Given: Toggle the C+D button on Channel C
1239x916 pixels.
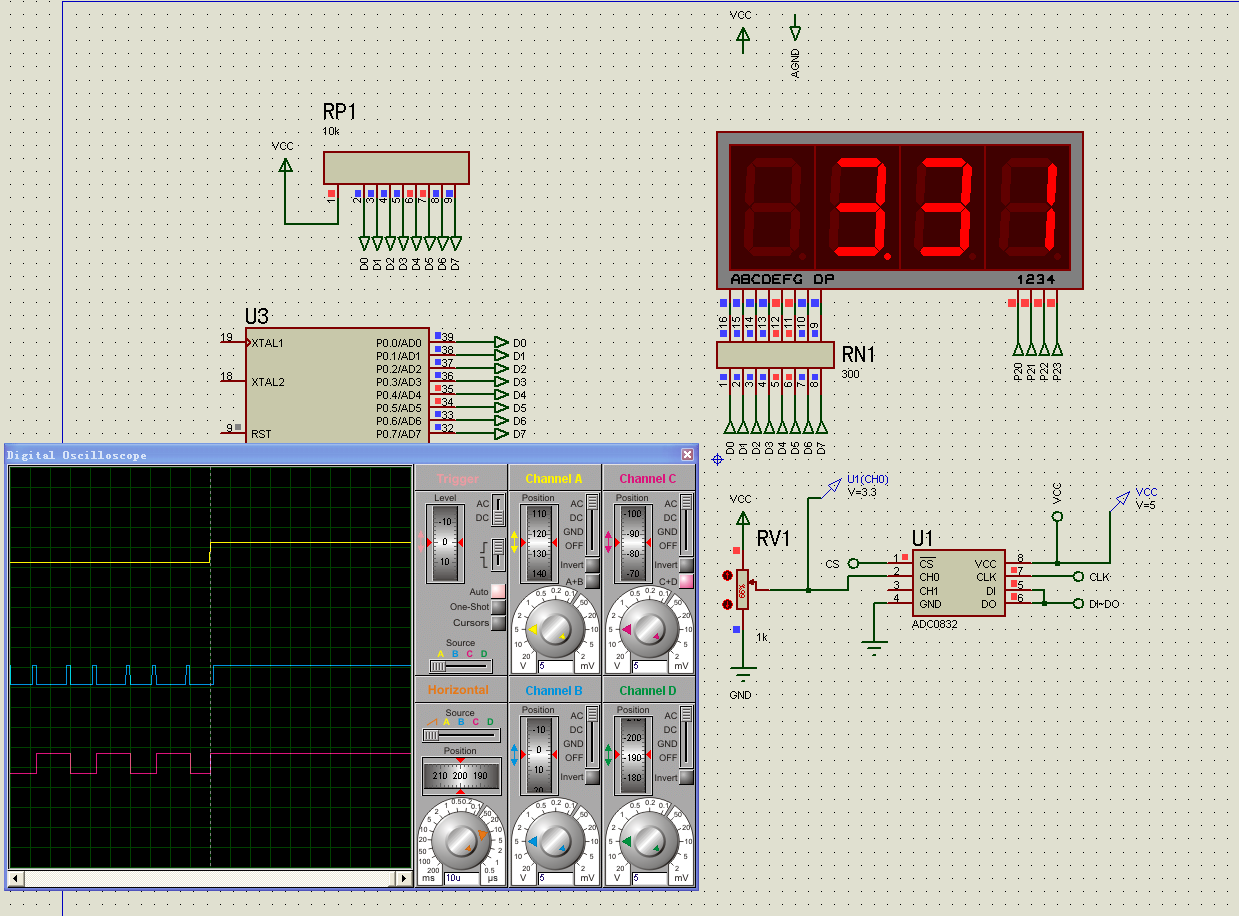Looking at the screenshot, I should pos(686,581).
